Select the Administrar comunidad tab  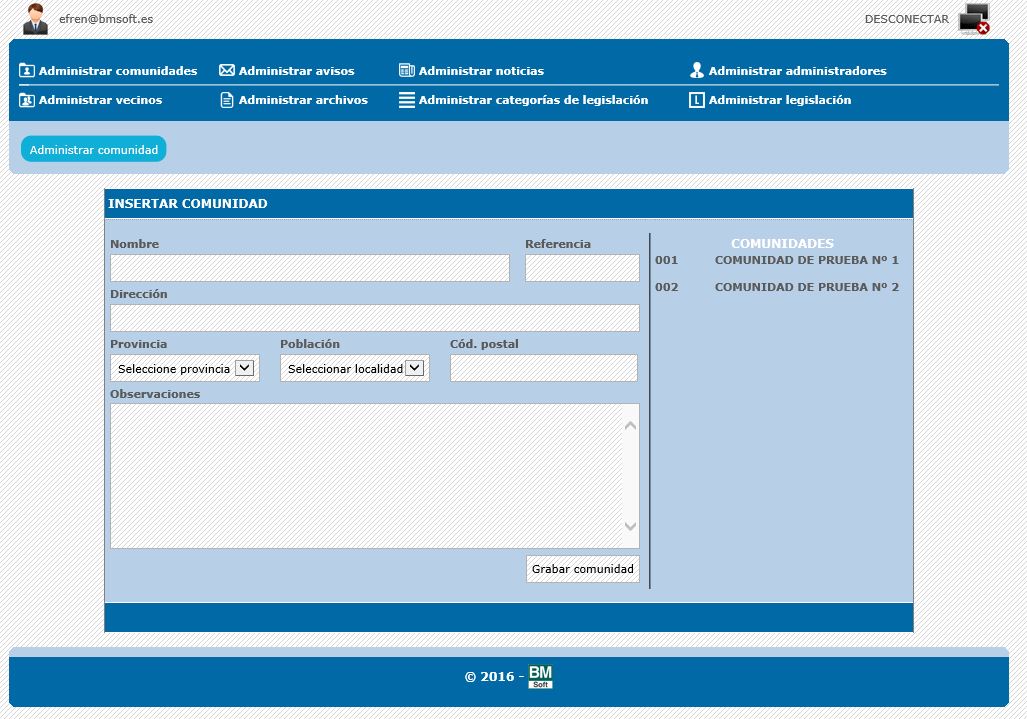[x=94, y=149]
